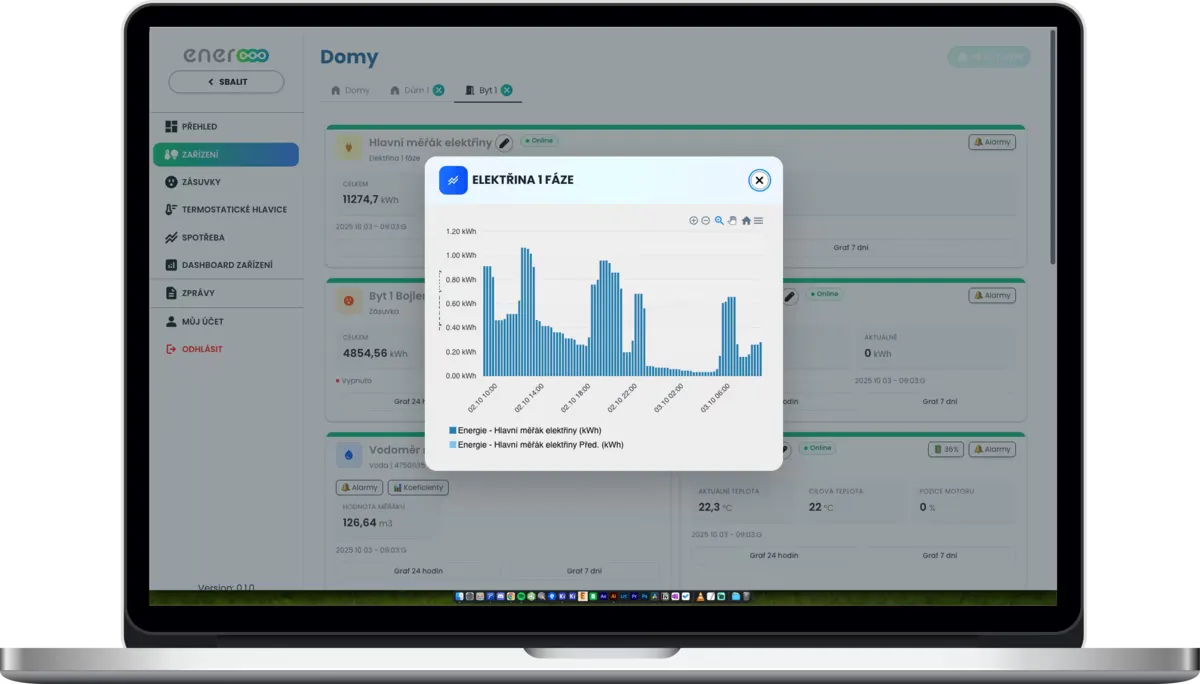Viewport: 1200px width, 684px height.
Task: Click the 22,3 °C current temperature value
Action: pos(715,507)
